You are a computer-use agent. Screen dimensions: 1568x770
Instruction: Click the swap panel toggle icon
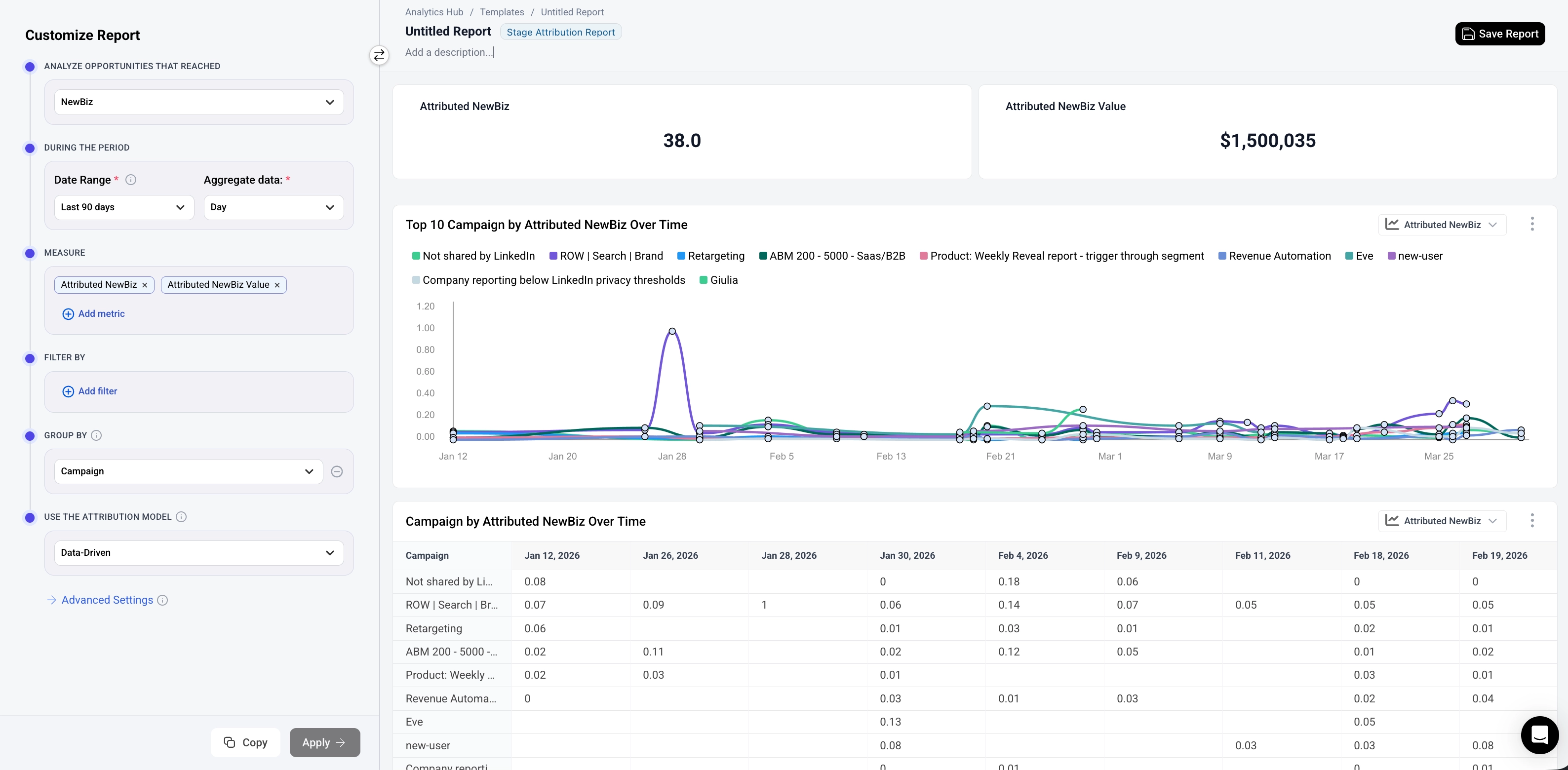click(x=379, y=55)
